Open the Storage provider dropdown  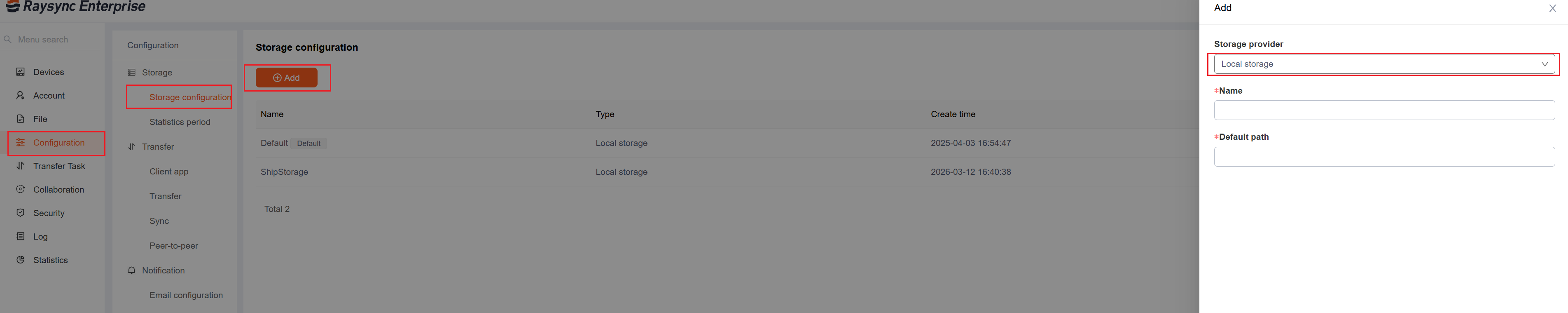click(x=1383, y=64)
